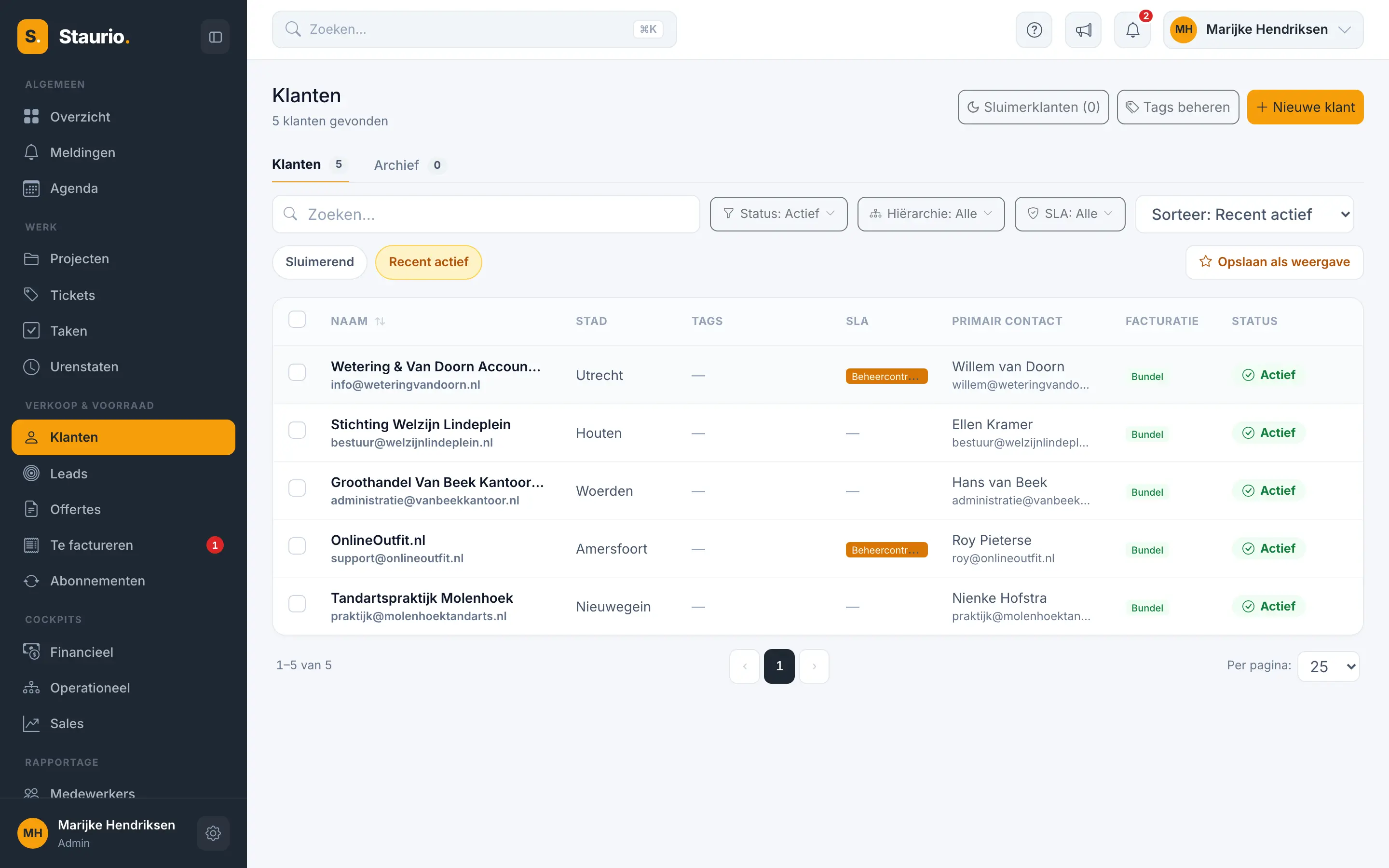This screenshot has height=868, width=1389.
Task: Go to Overzicht in the sidebar
Action: tap(123, 117)
